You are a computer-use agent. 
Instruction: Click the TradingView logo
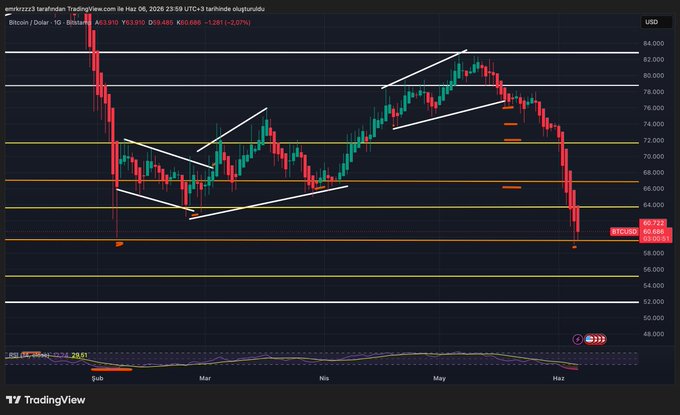click(x=46, y=400)
